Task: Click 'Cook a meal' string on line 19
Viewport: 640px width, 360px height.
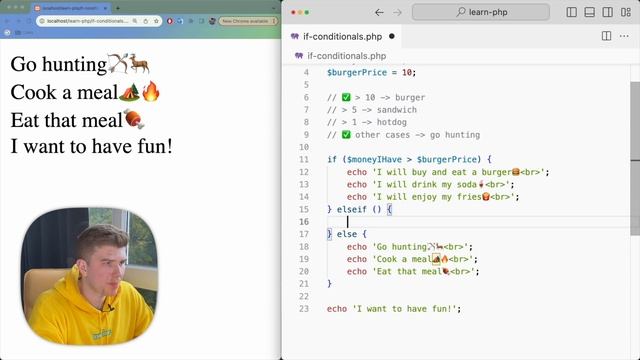Action: pyautogui.click(x=424, y=259)
